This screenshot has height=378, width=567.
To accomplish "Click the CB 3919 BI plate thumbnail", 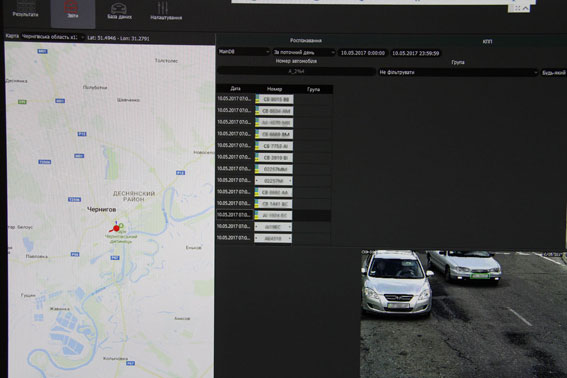I will point(274,158).
